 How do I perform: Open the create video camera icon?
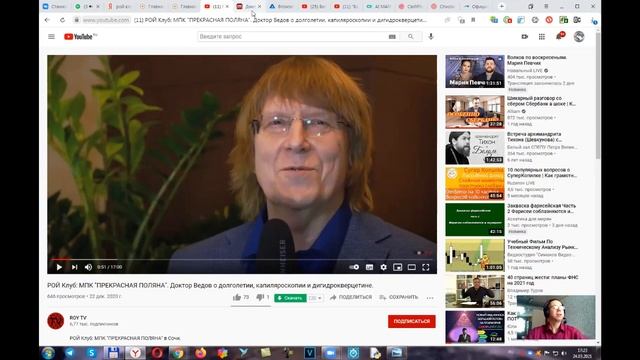[524, 37]
